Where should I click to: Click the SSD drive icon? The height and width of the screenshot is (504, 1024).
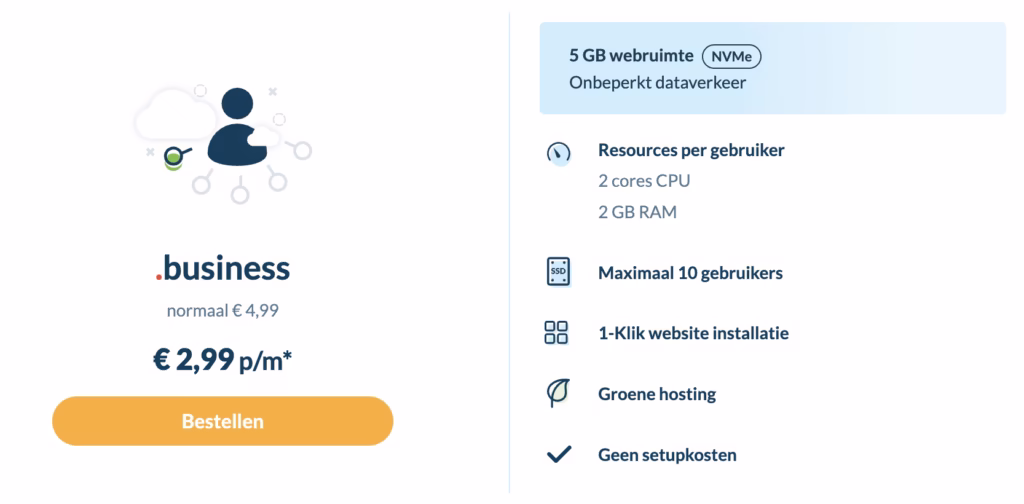pyautogui.click(x=558, y=272)
